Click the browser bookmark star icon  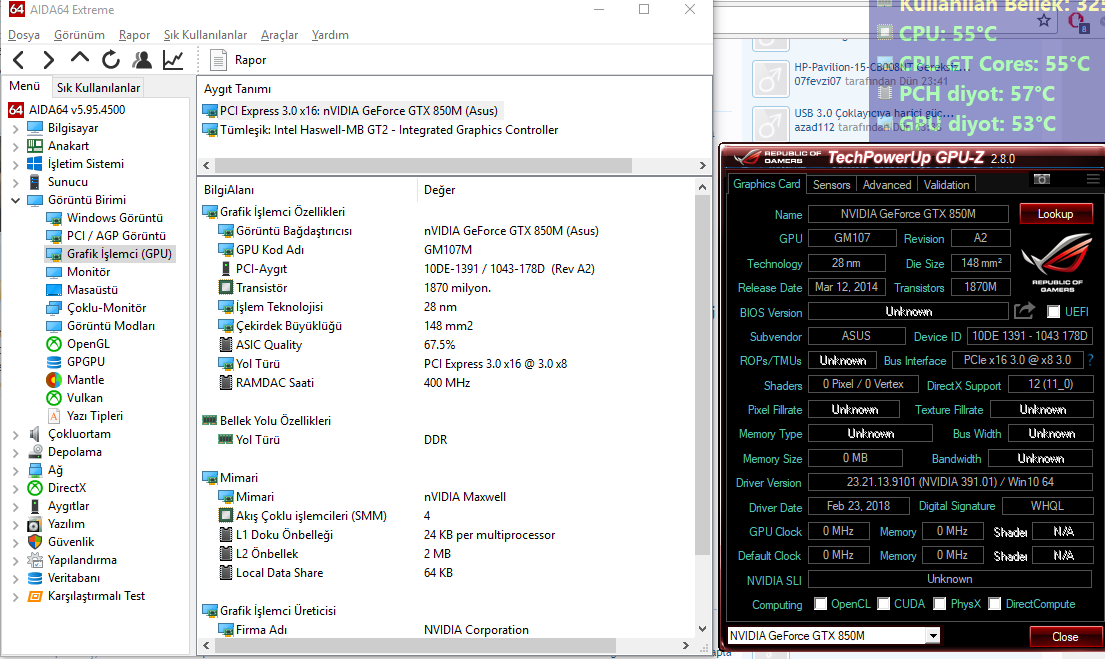click(1044, 20)
